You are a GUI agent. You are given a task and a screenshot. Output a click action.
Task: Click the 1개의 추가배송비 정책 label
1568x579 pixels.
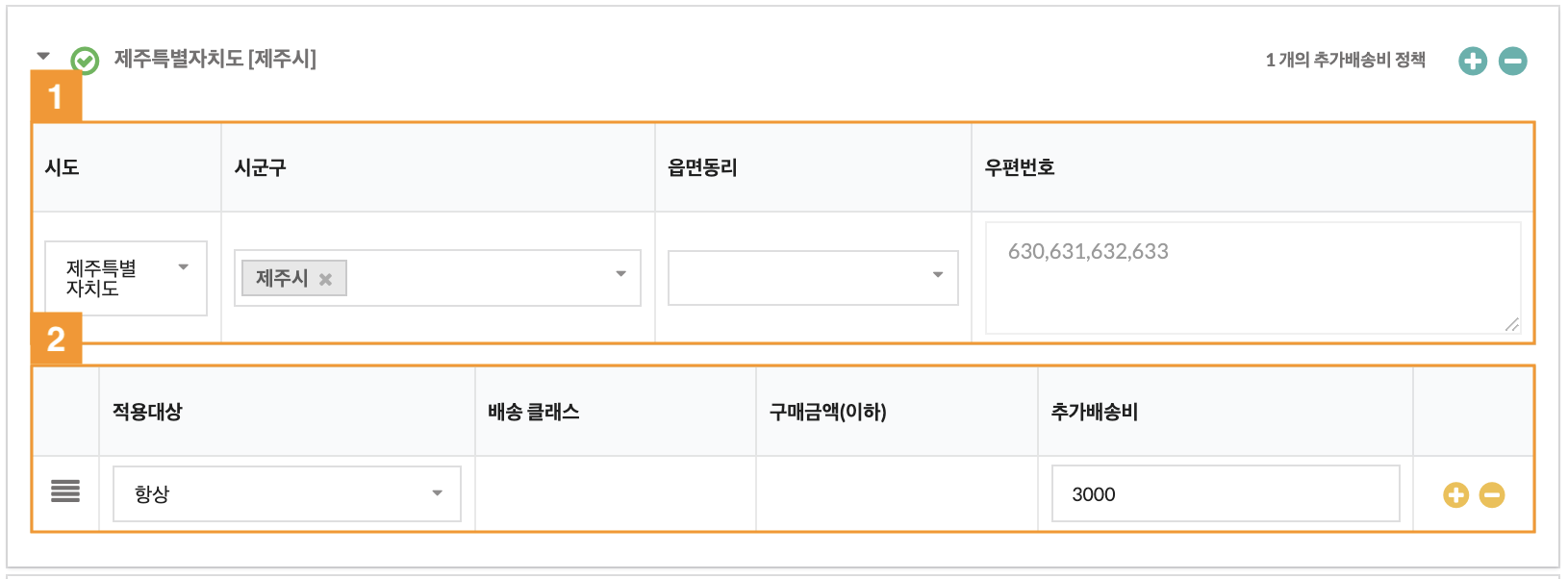pos(1345,60)
